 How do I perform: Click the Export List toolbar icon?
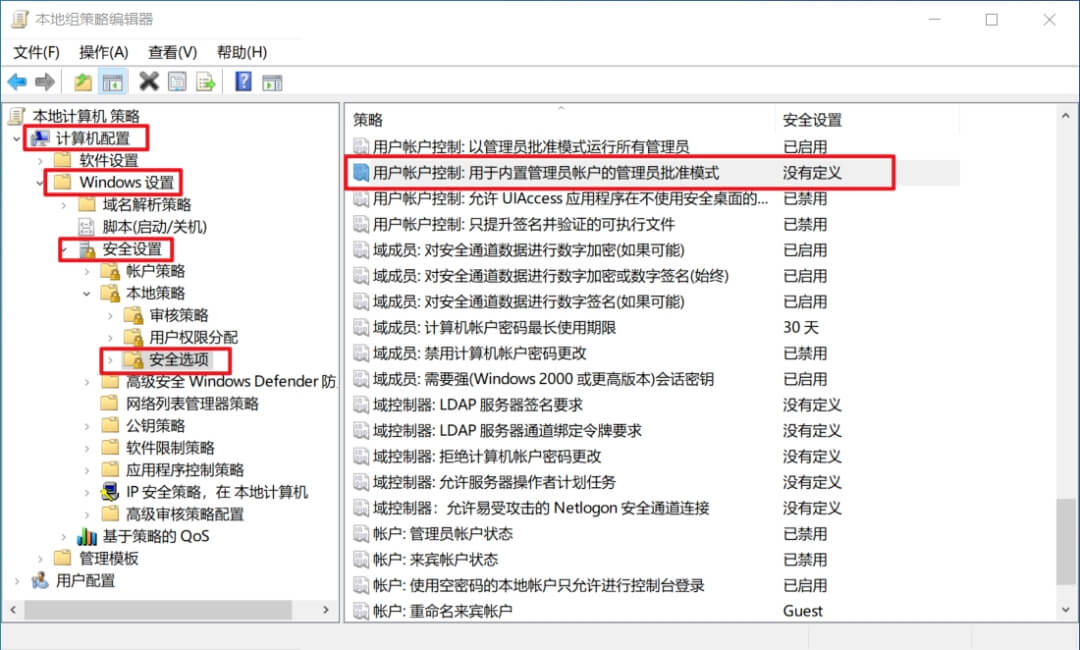(x=206, y=82)
